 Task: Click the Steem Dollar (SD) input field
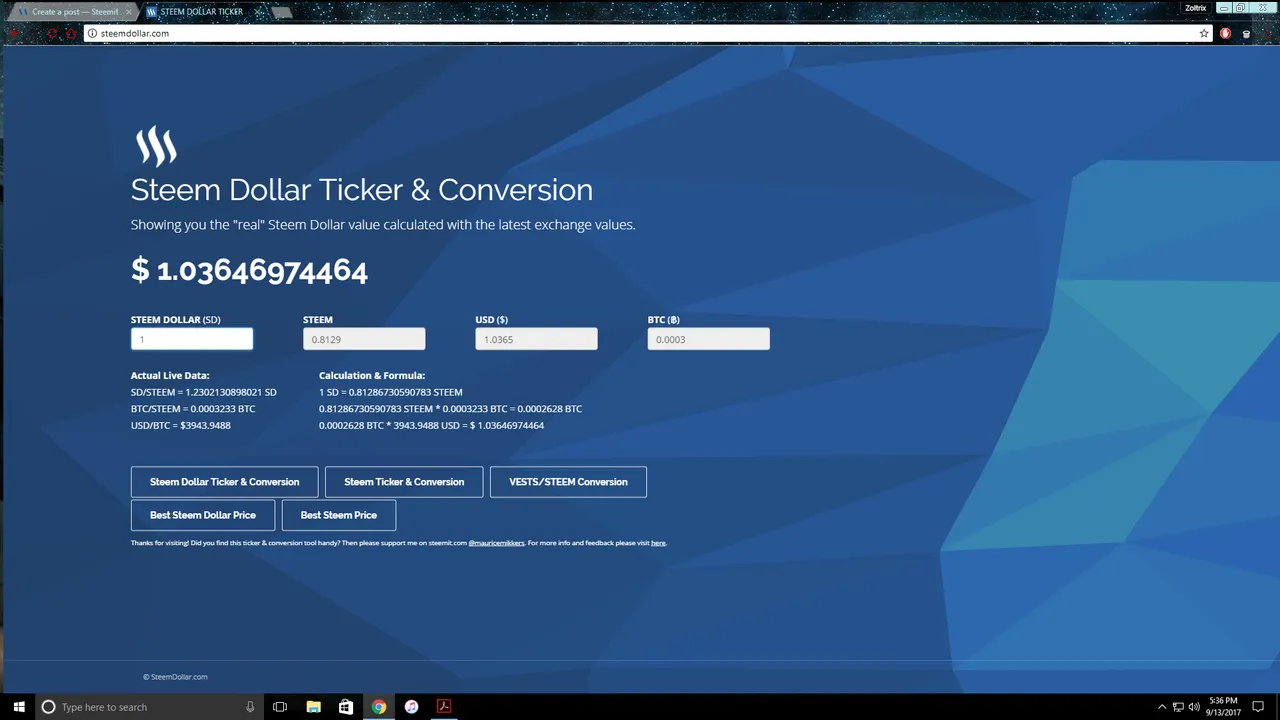coord(192,339)
